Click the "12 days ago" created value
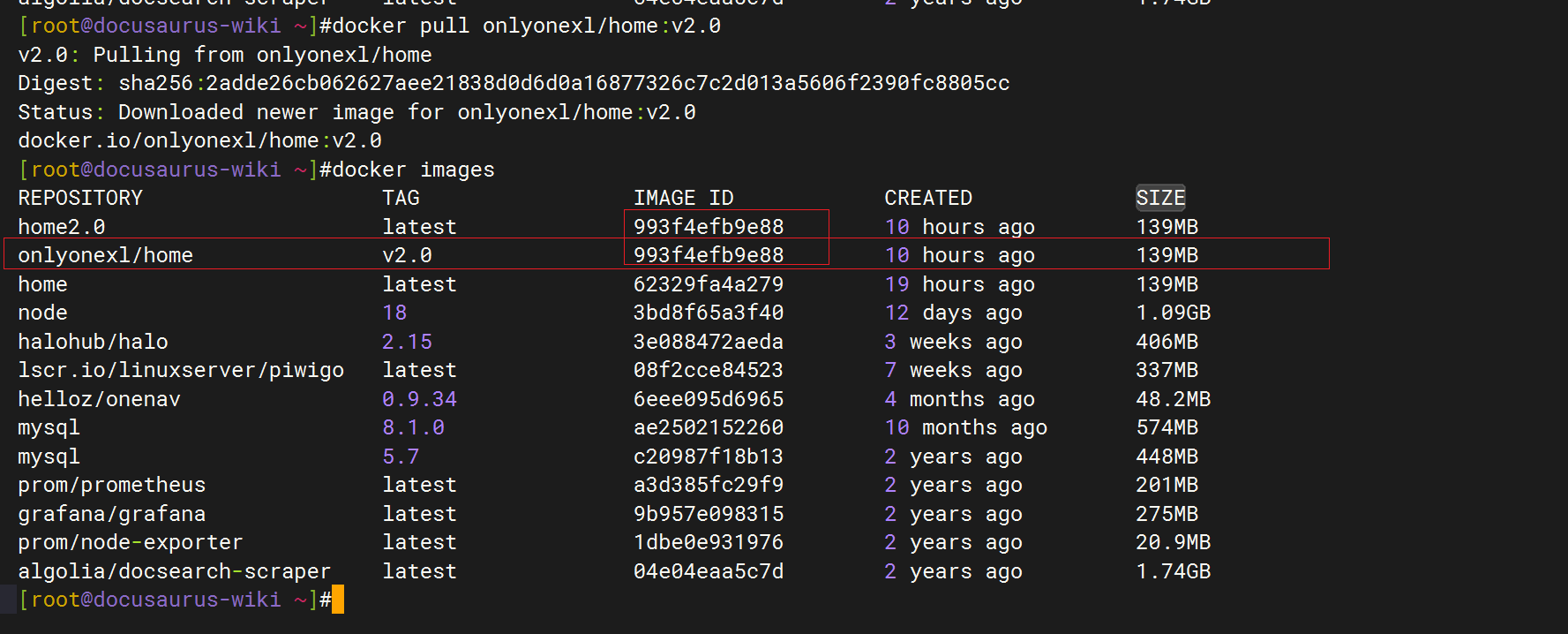The image size is (1568, 634). click(x=953, y=313)
